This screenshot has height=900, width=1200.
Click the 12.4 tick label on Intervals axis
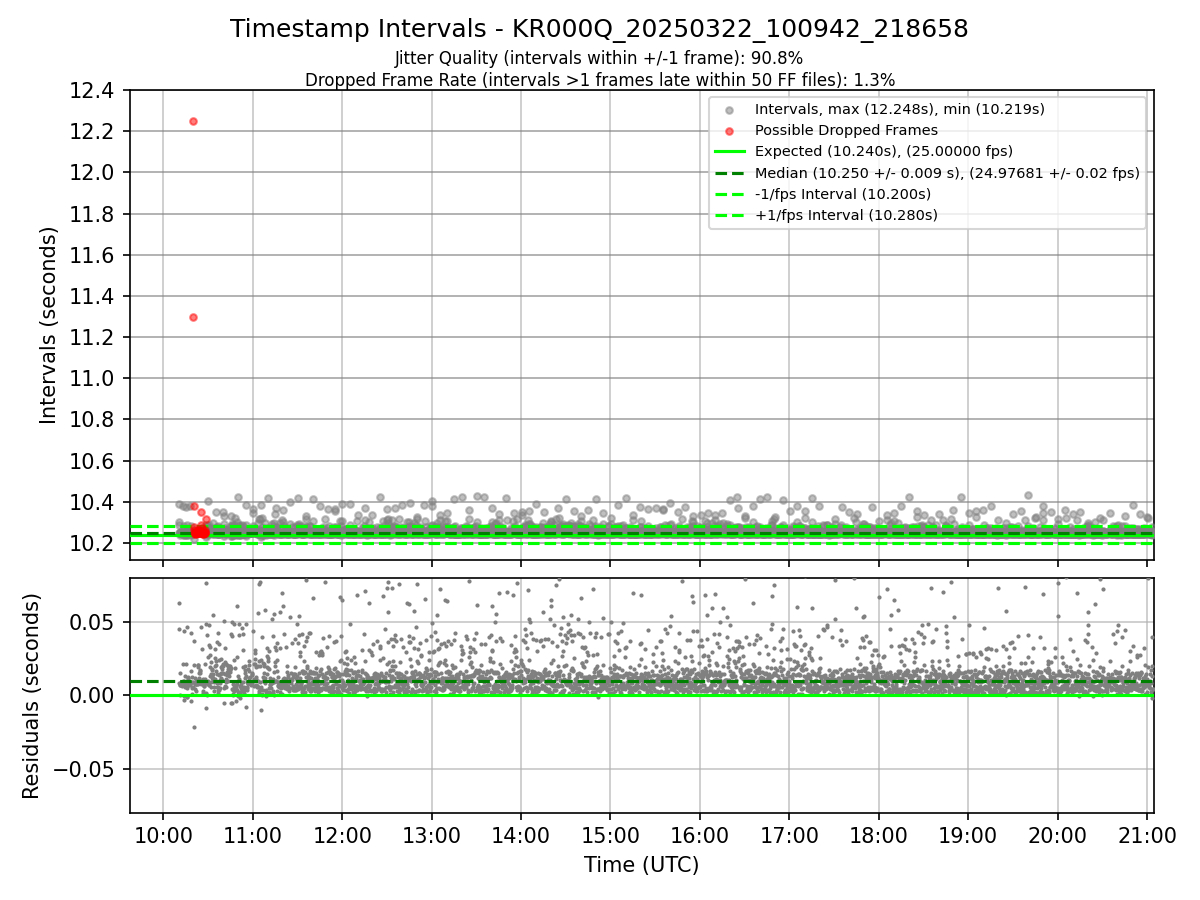point(93,91)
